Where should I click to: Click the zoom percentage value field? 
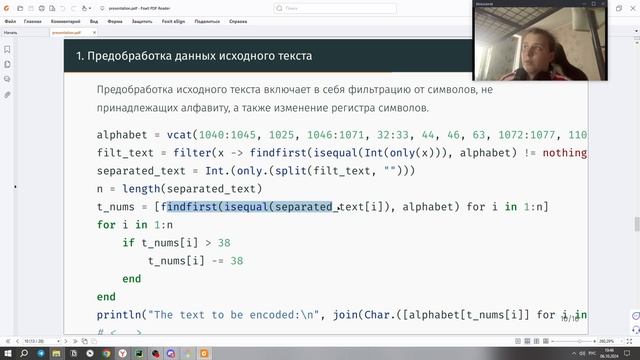pos(607,341)
